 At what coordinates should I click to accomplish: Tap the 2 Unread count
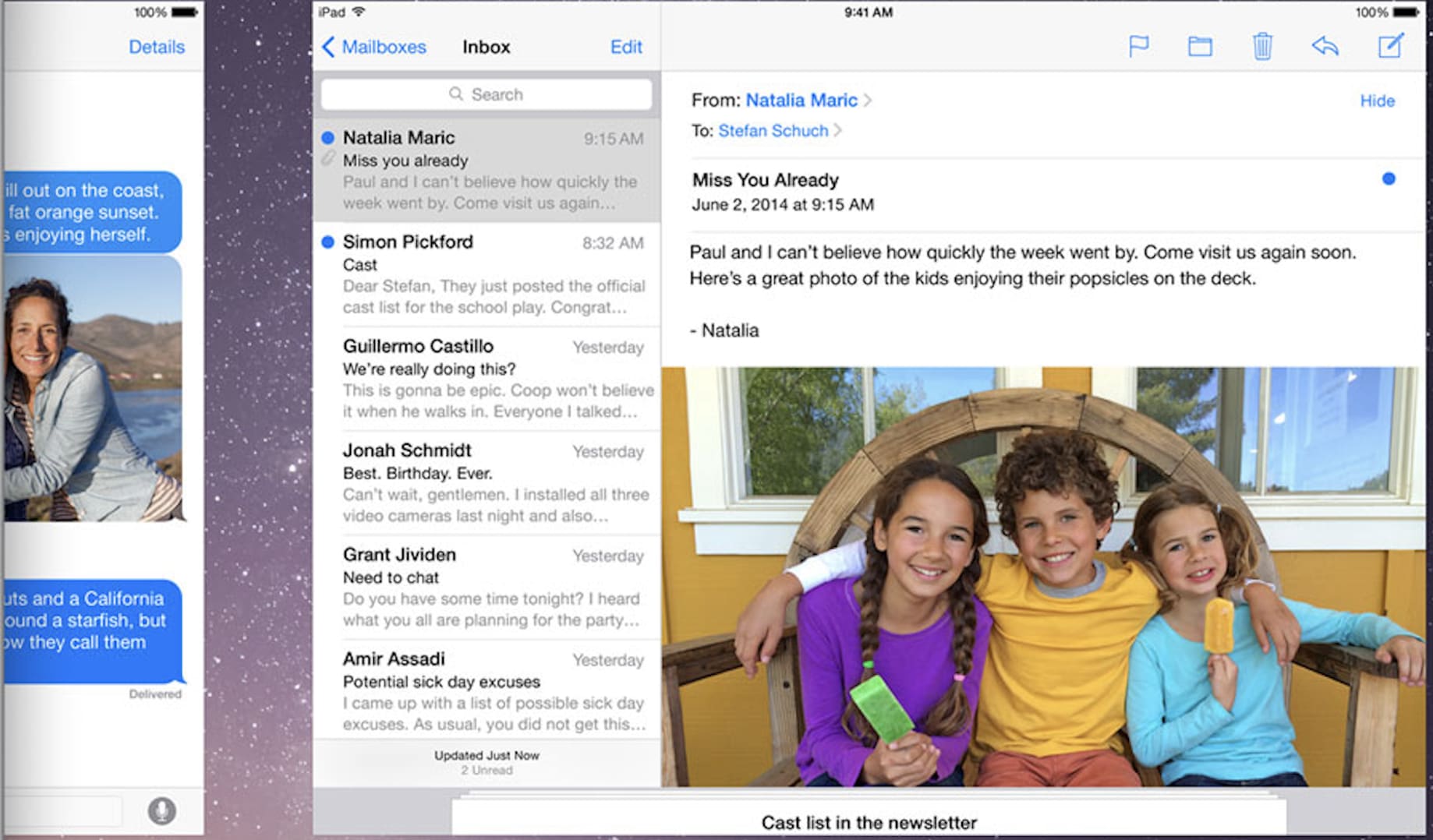click(x=487, y=770)
